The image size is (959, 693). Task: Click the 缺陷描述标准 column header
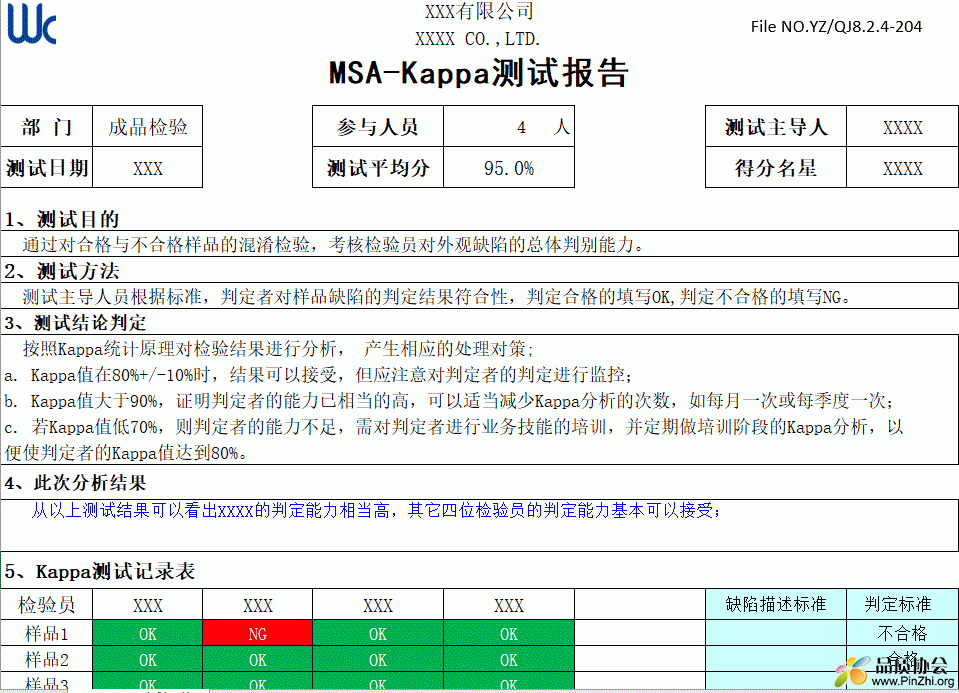(x=776, y=604)
